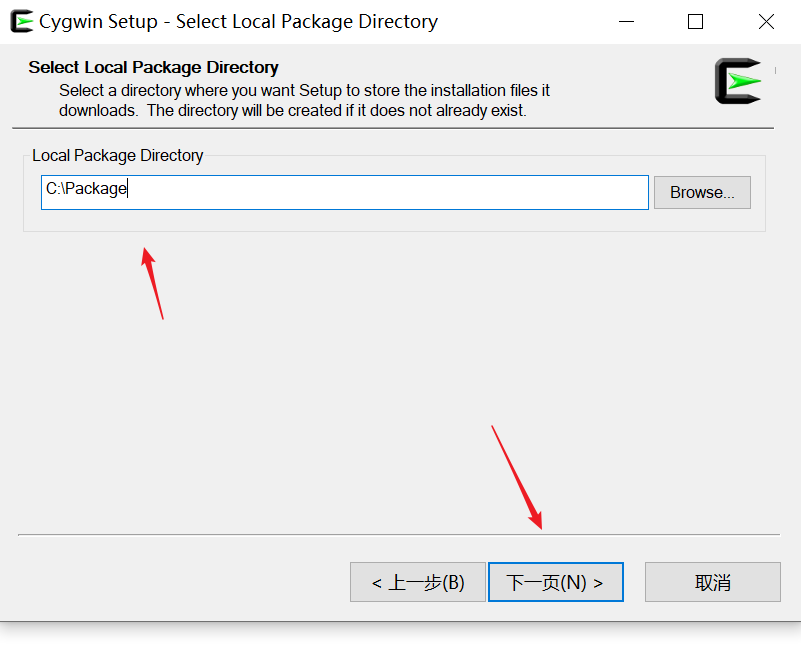The width and height of the screenshot is (801, 657).
Task: Click the Local Package Directory group label
Action: coord(117,156)
